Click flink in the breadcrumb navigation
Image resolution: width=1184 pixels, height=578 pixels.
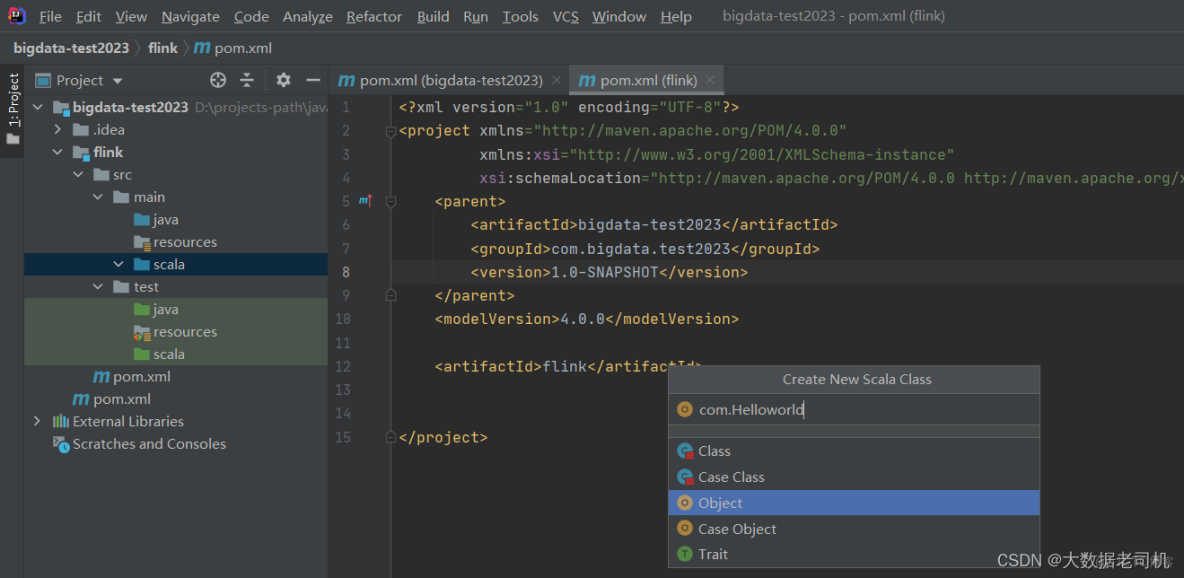click(x=163, y=47)
